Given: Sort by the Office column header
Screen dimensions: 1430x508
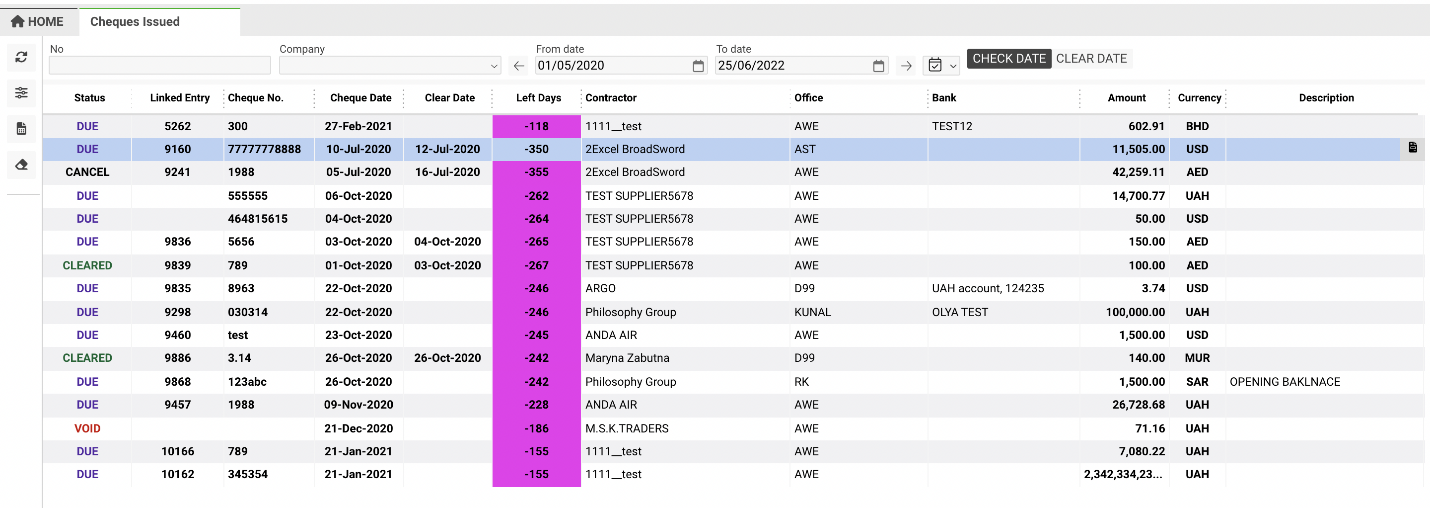Looking at the screenshot, I should pos(809,98).
